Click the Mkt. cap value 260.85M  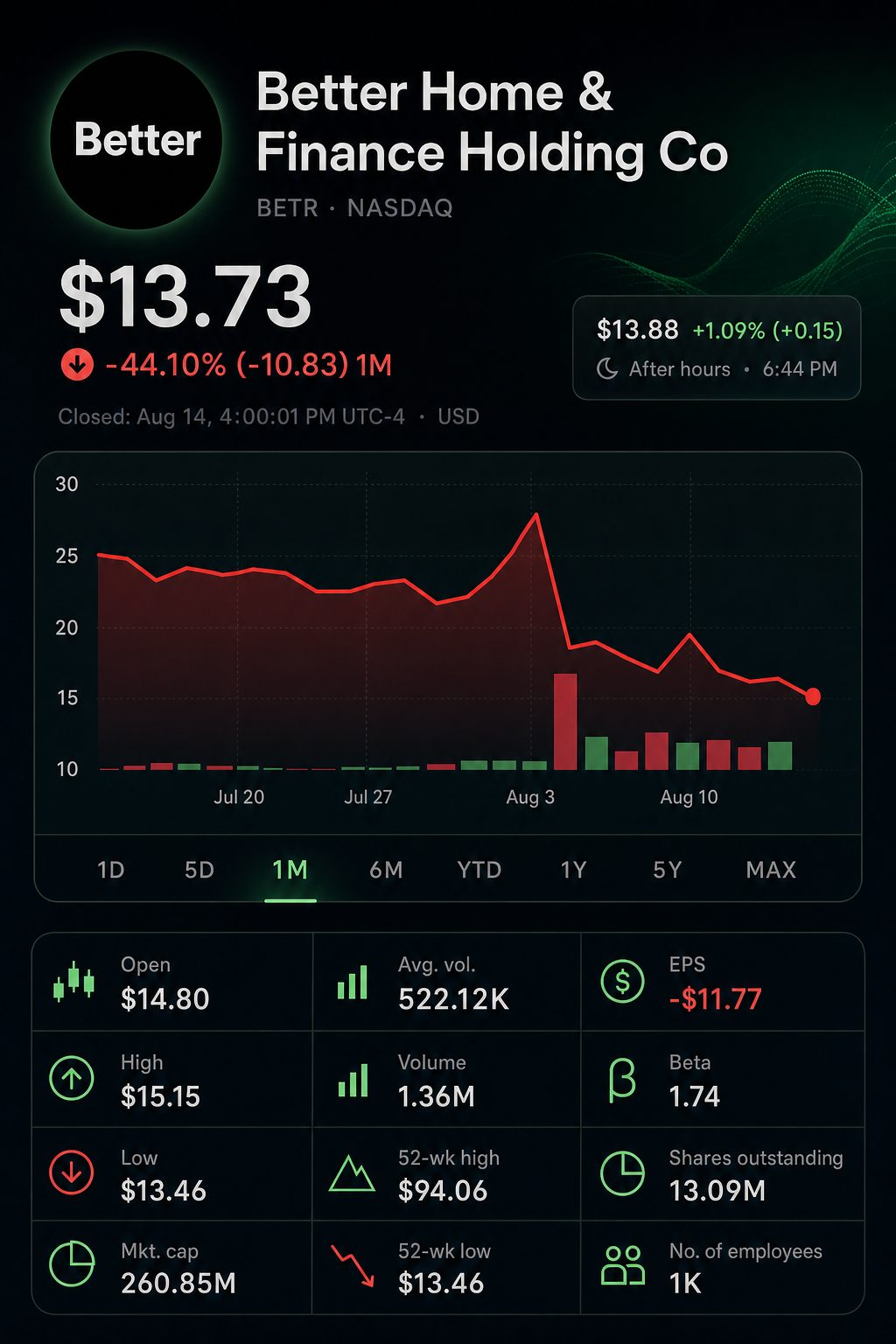[x=178, y=1284]
